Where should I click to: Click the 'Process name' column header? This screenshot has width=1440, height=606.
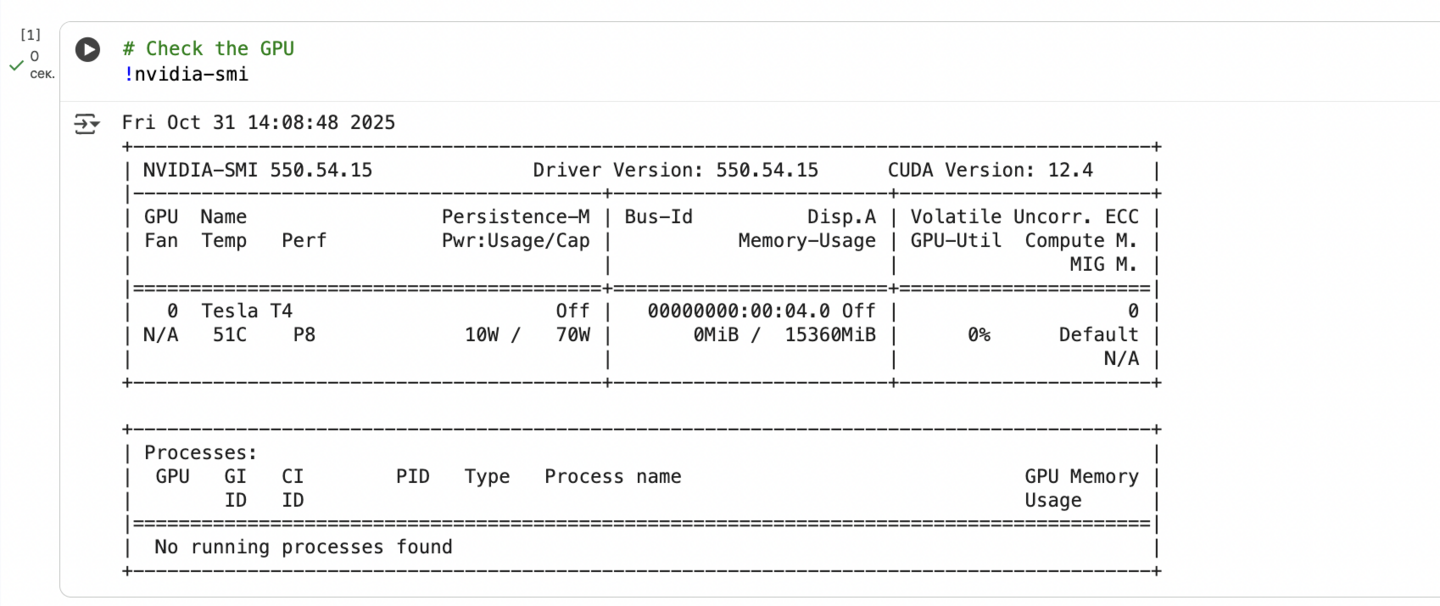(612, 477)
